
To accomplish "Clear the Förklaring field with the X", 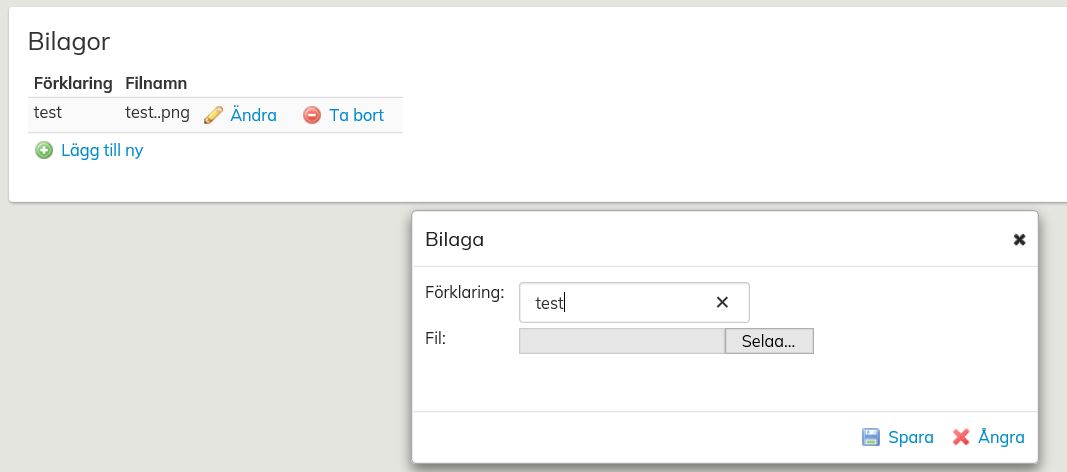I will click(x=722, y=302).
